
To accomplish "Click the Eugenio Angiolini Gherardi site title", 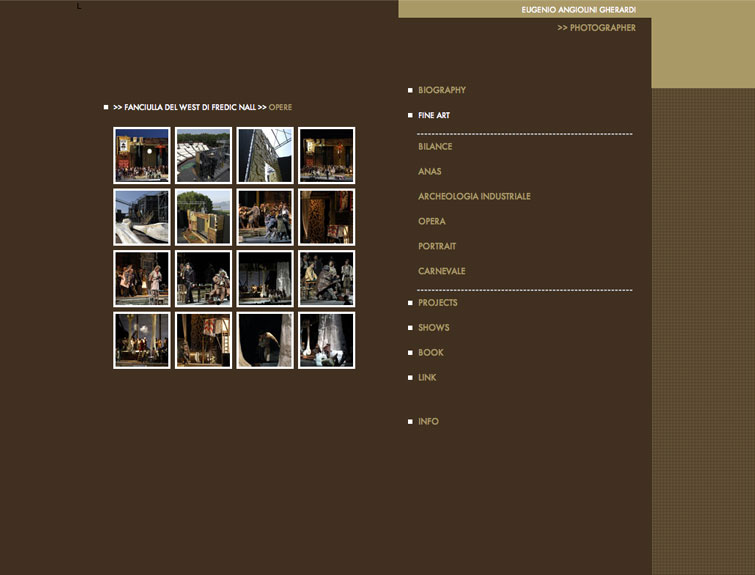I will pos(578,10).
